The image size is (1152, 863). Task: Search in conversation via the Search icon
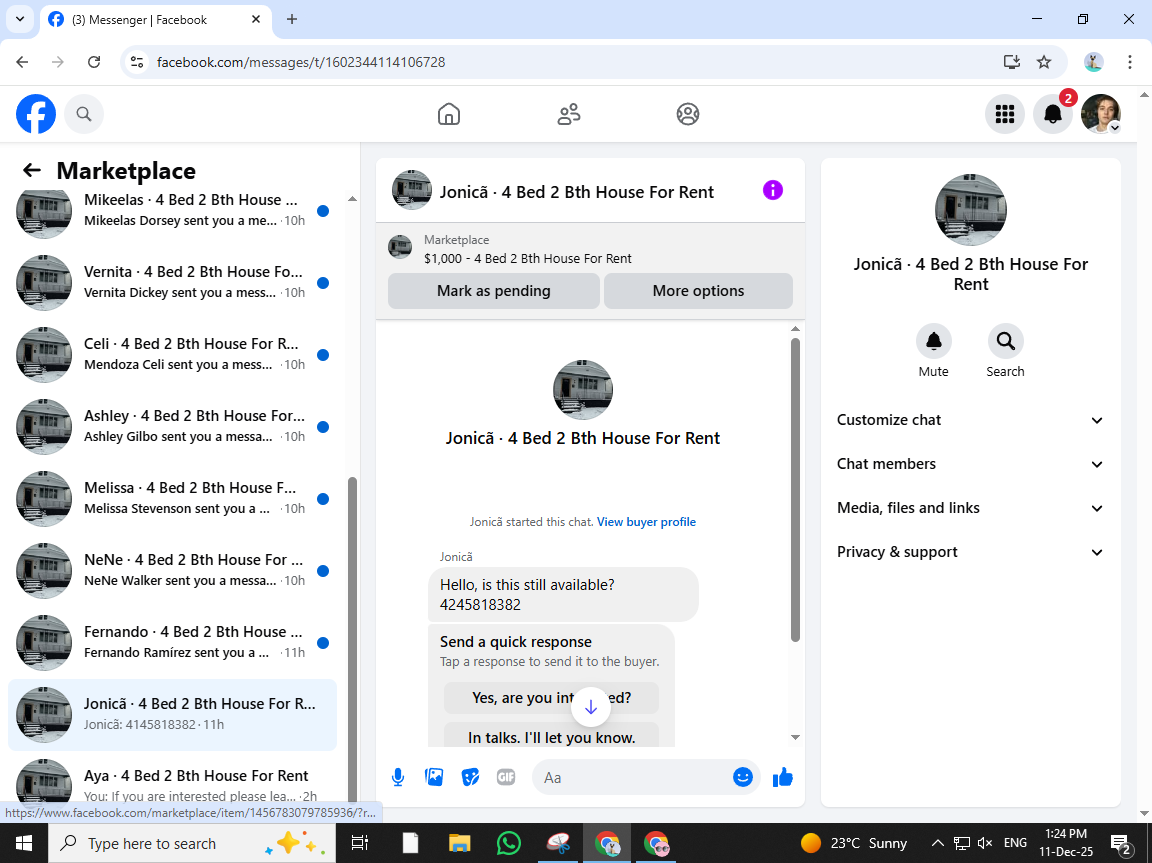click(1005, 341)
